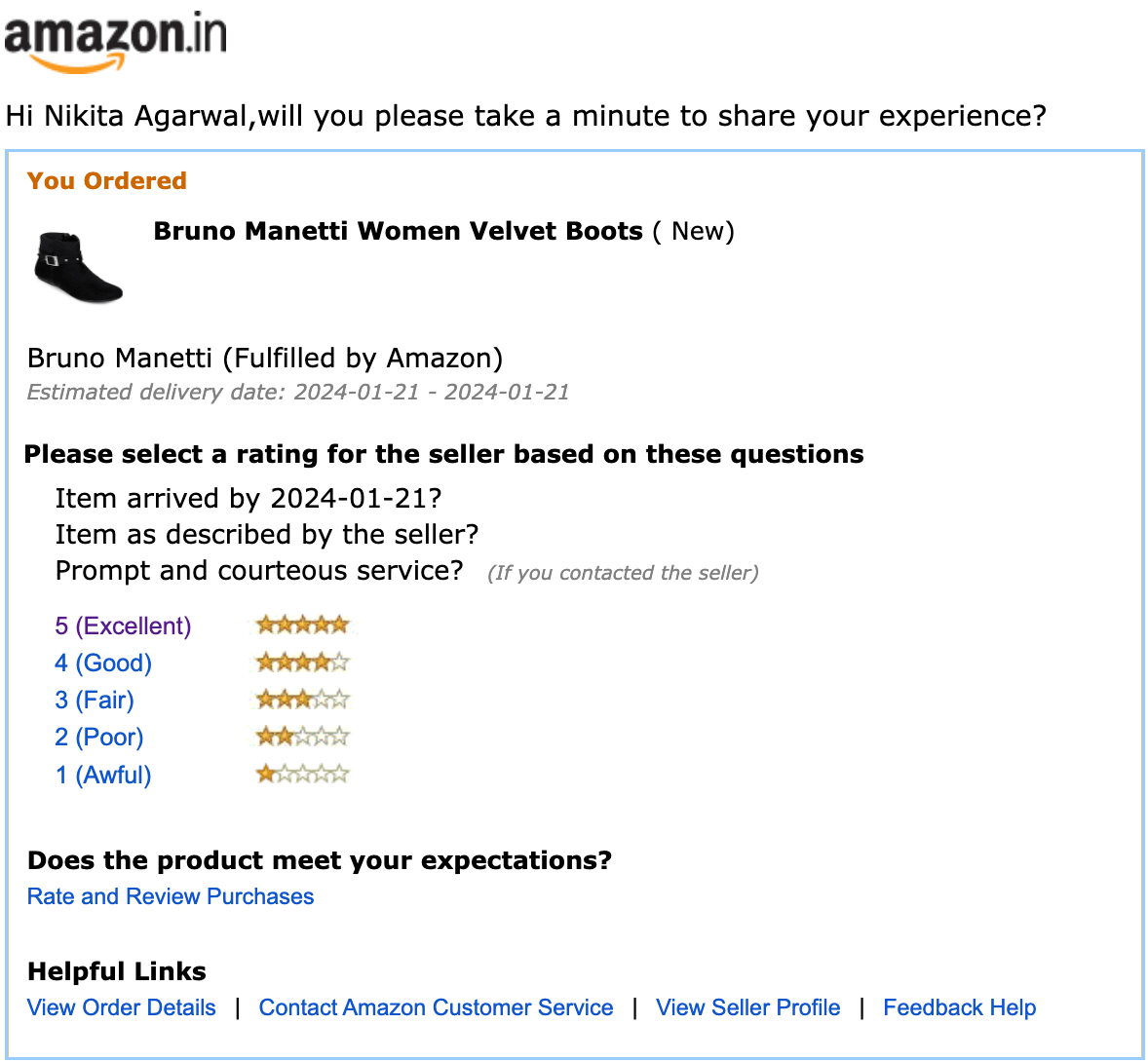Click the You Ordered heading
Viewport: 1148px width, 1062px height.
click(107, 181)
